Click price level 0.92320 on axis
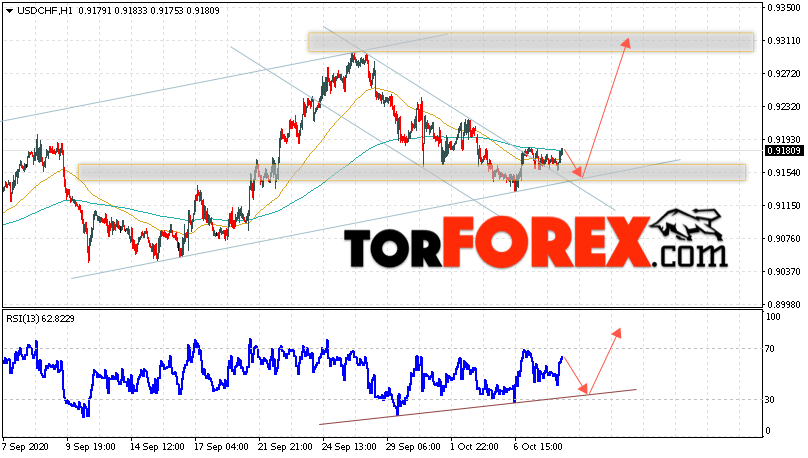The height and width of the screenshot is (458, 808). [784, 107]
